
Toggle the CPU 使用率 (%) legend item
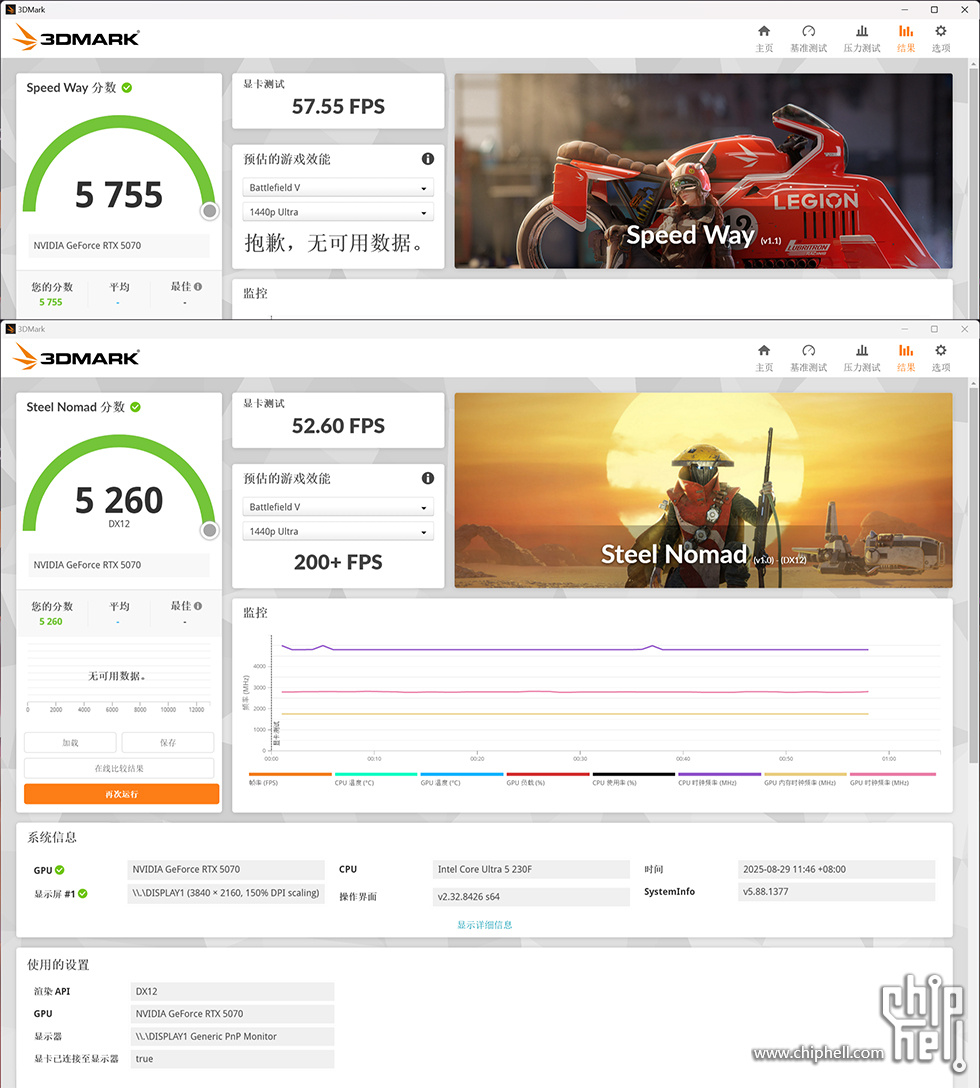(634, 779)
